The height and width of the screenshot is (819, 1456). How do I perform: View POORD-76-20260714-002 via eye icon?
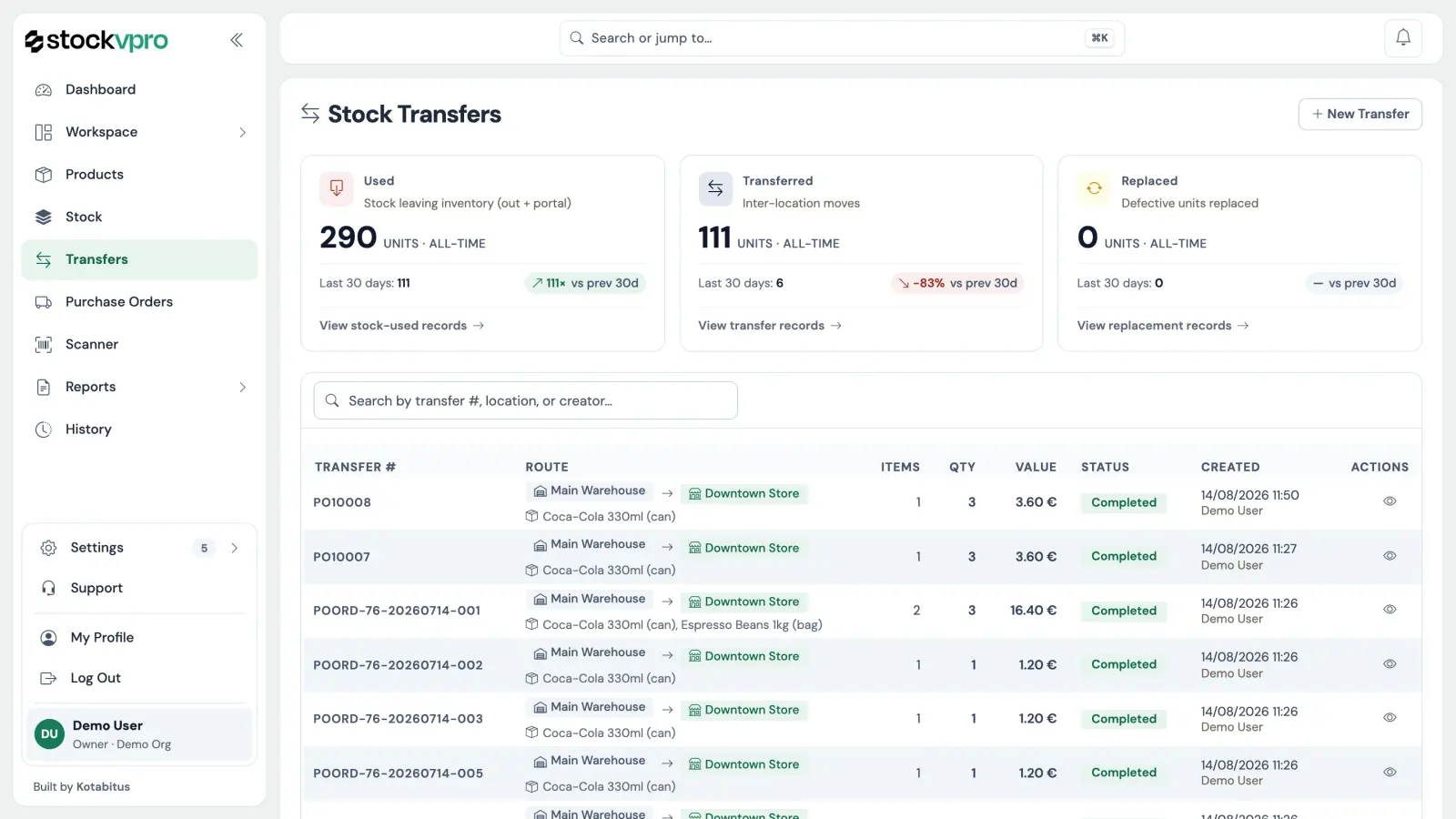click(1390, 664)
